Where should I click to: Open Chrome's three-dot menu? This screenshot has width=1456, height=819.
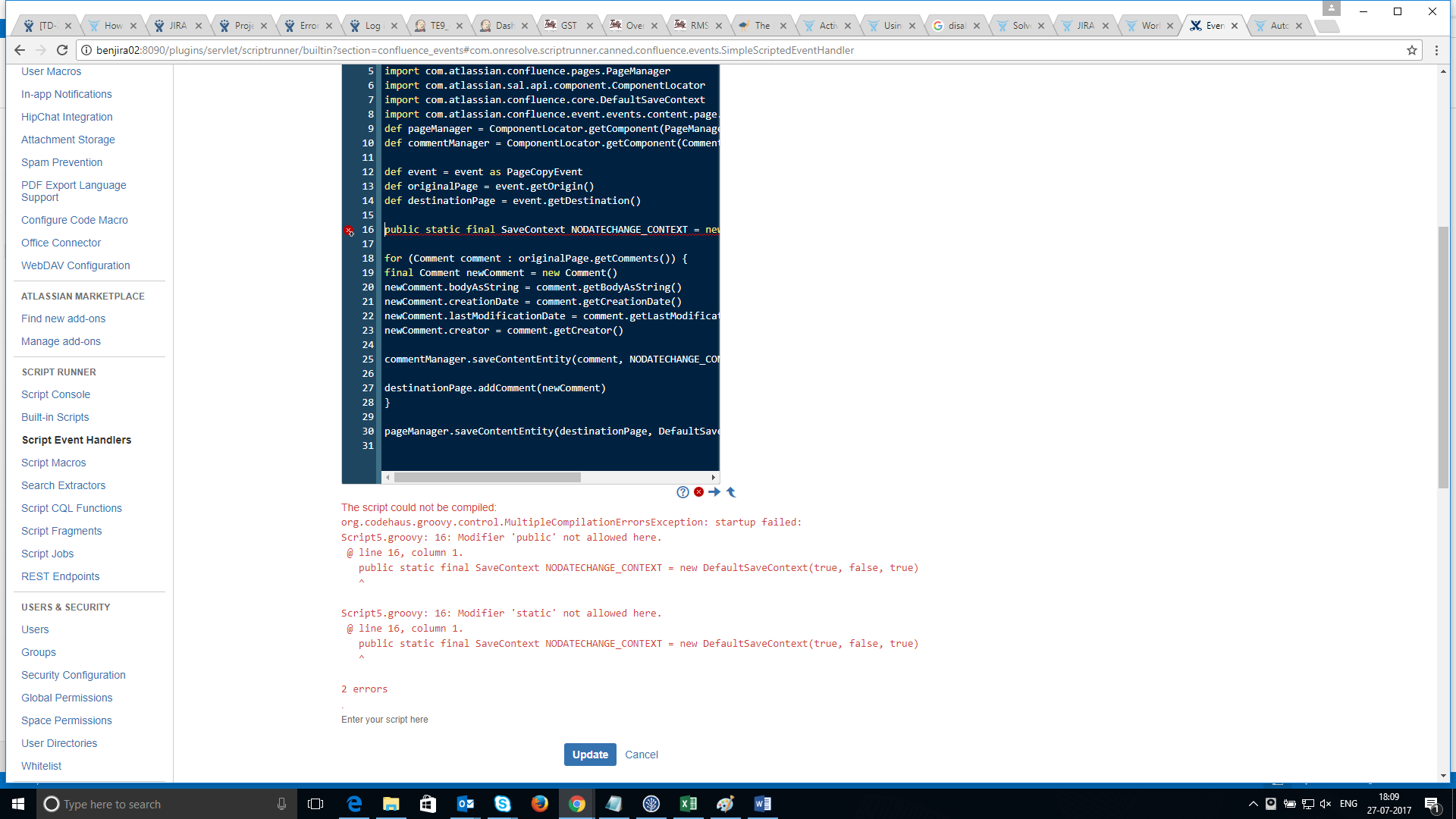coord(1436,50)
